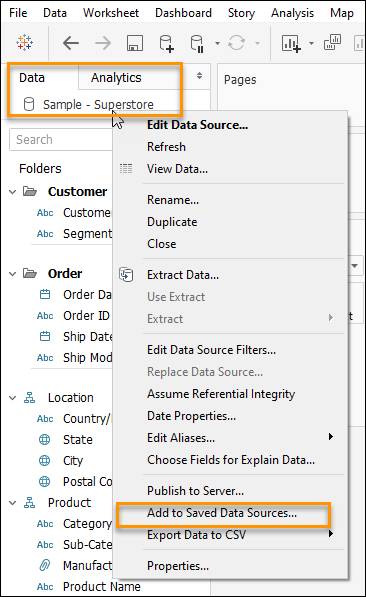Open the pause updates dropdown arrow

tap(217, 43)
